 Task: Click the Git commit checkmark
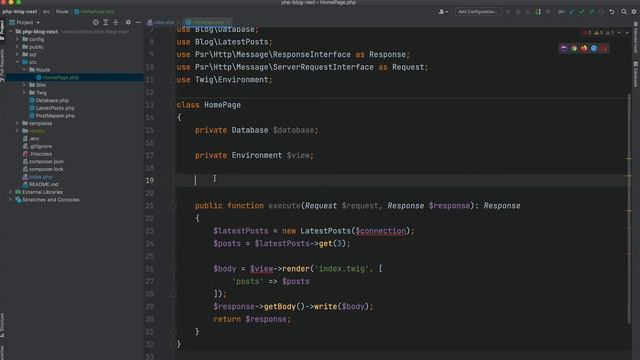(x=582, y=12)
